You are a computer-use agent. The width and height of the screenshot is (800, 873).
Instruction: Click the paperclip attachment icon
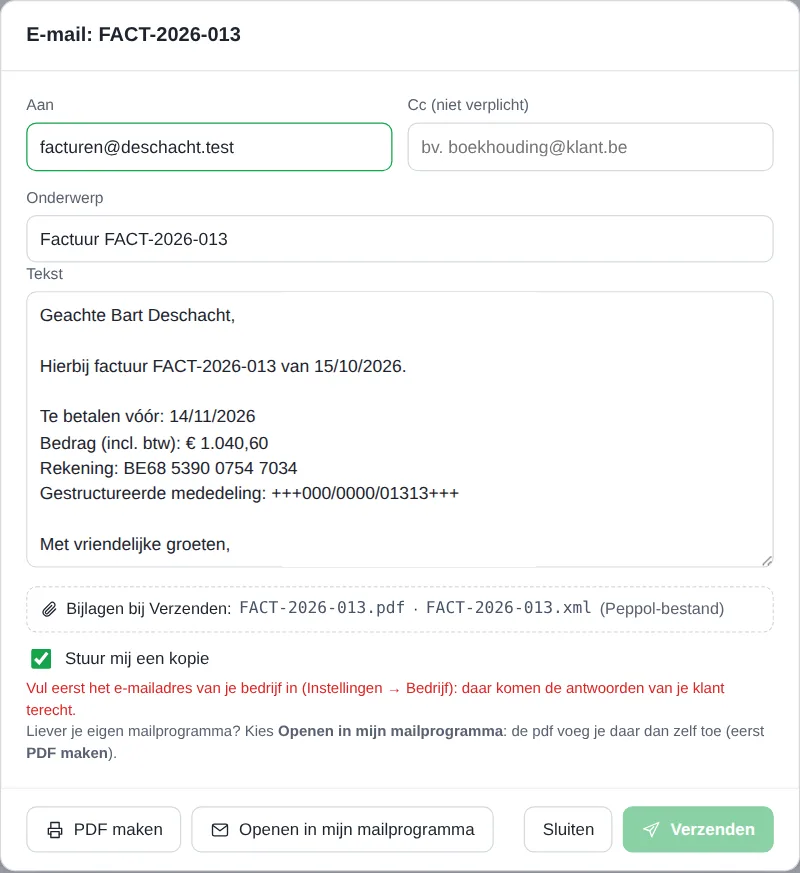coord(49,609)
